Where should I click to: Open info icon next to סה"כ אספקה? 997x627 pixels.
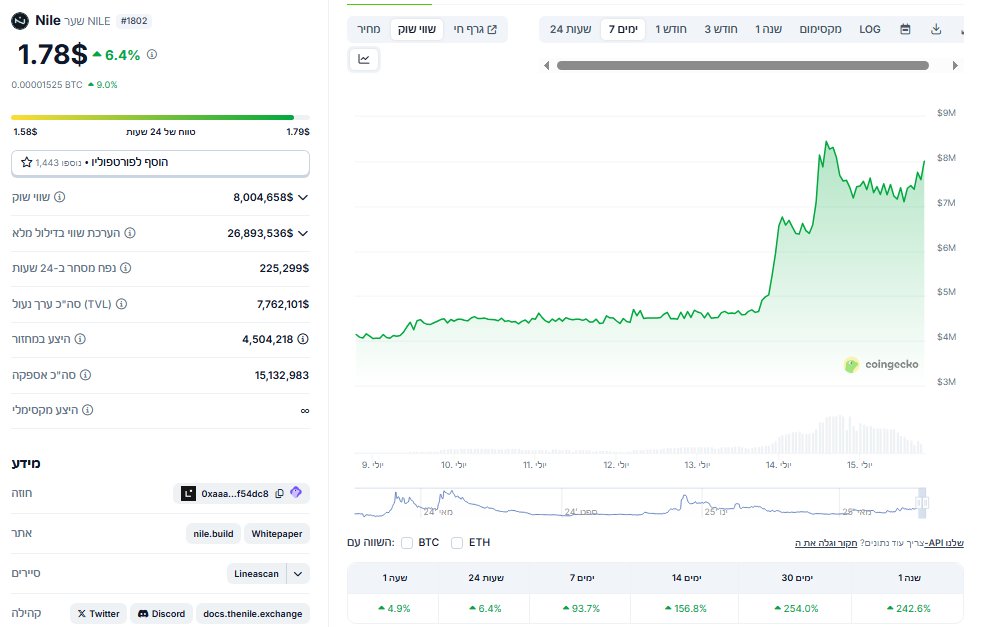click(85, 375)
